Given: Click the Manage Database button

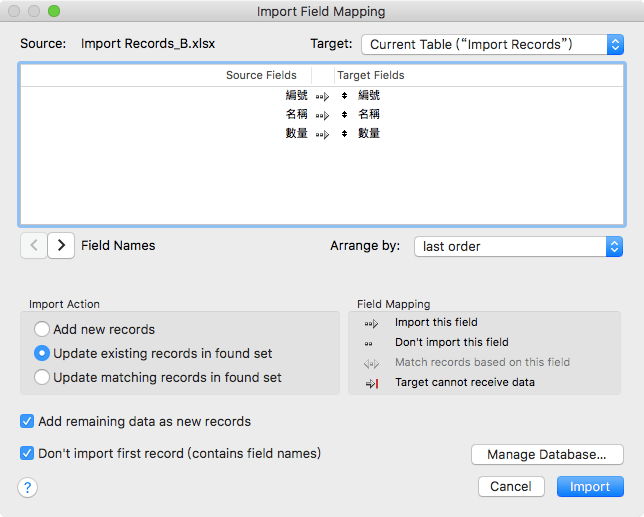Looking at the screenshot, I should (x=547, y=455).
